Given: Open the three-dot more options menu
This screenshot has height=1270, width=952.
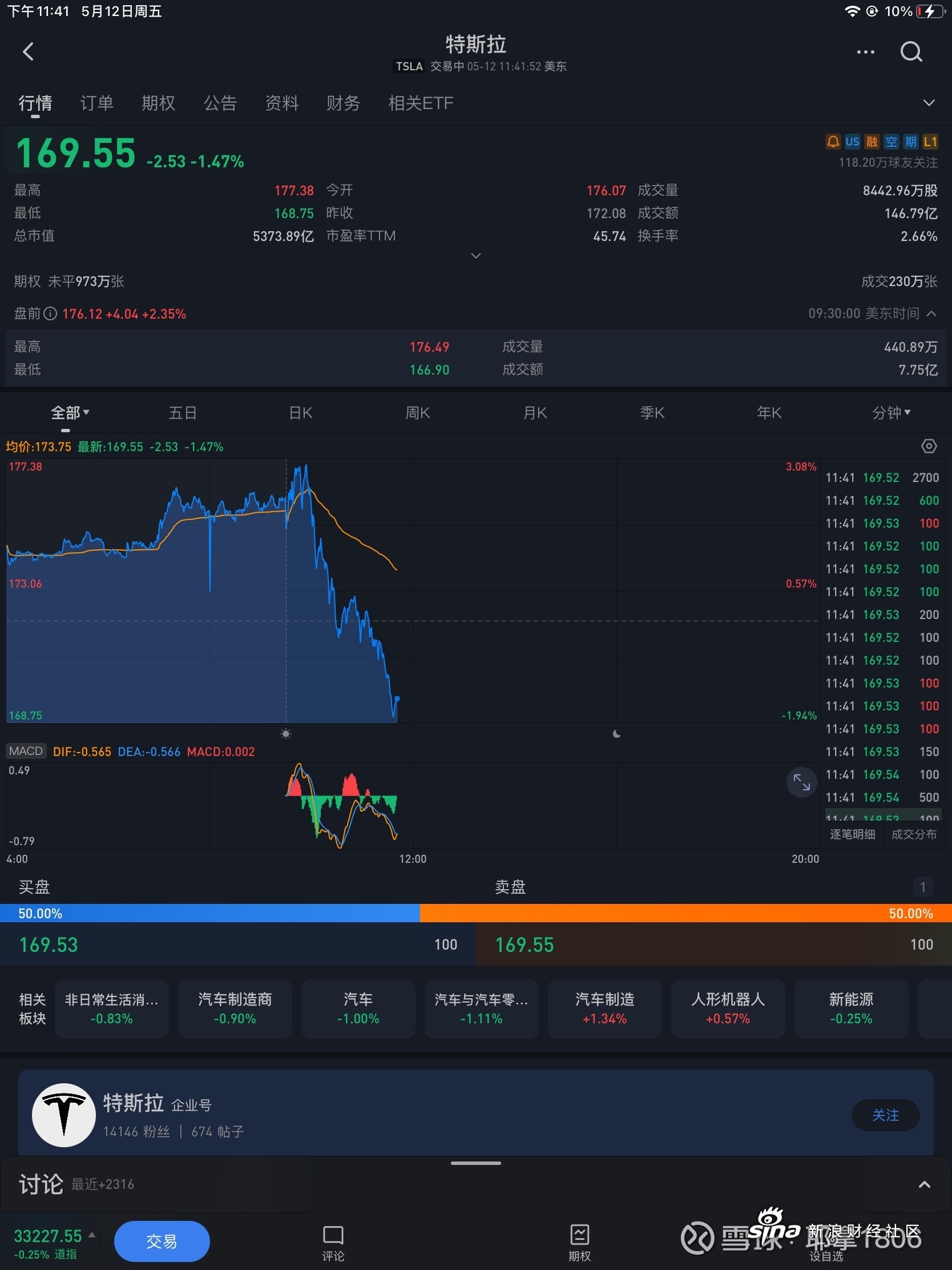Looking at the screenshot, I should tap(865, 51).
